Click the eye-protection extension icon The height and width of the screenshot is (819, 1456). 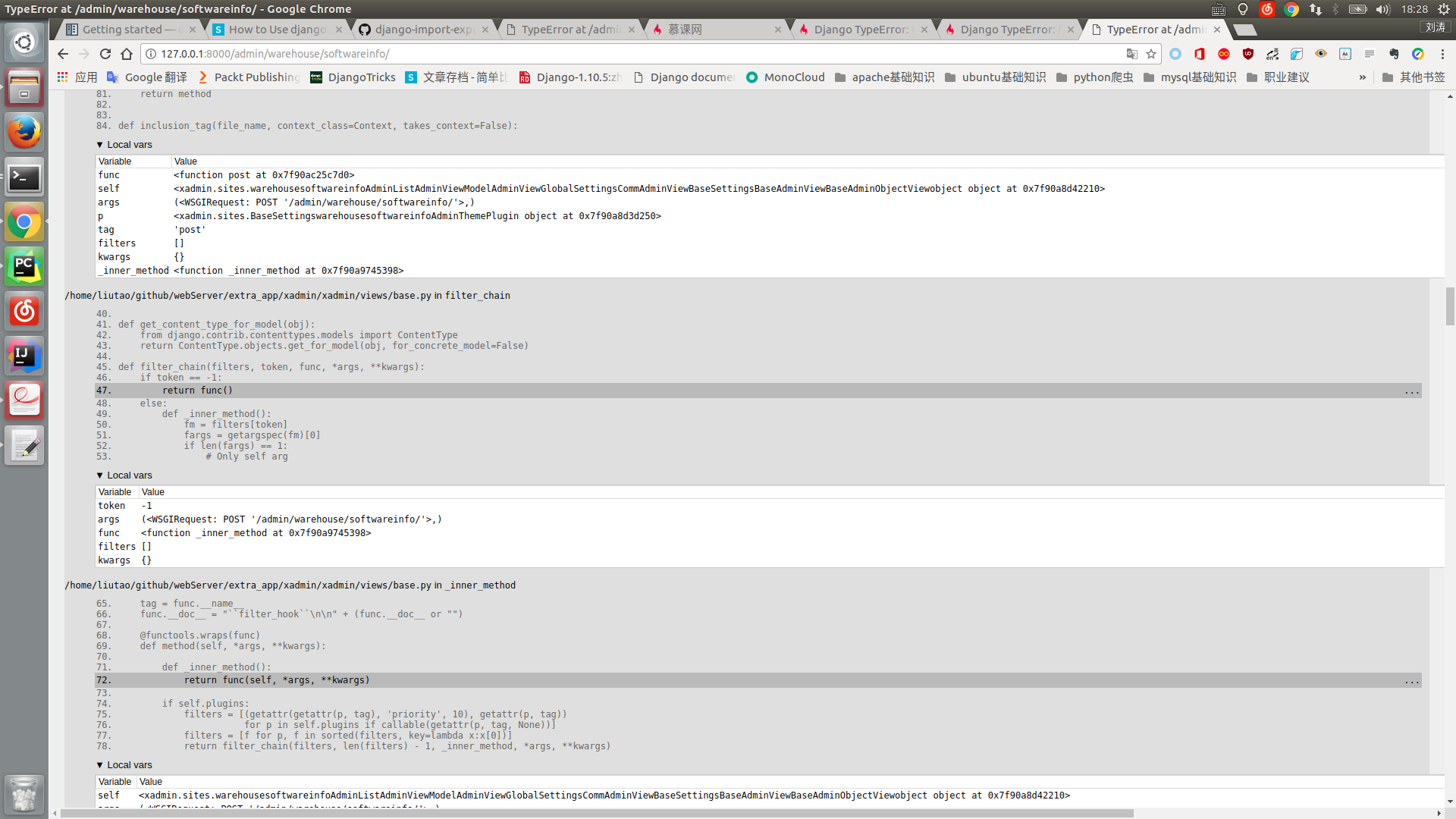coord(1321,54)
